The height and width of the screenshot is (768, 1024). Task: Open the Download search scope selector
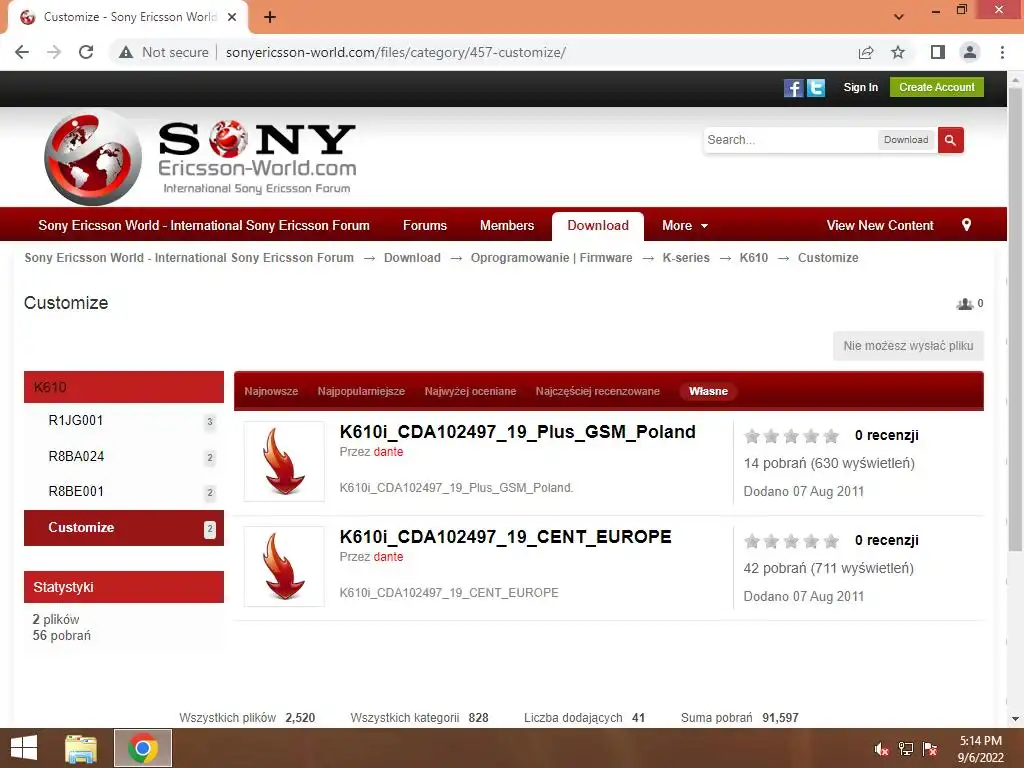906,140
